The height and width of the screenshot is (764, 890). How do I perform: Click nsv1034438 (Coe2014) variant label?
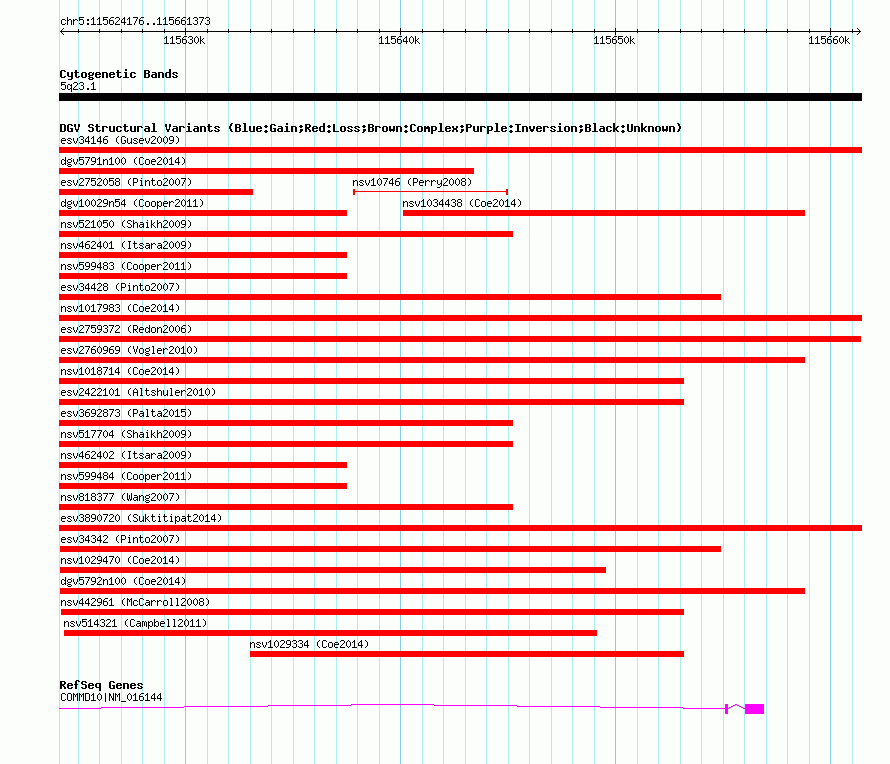click(462, 203)
